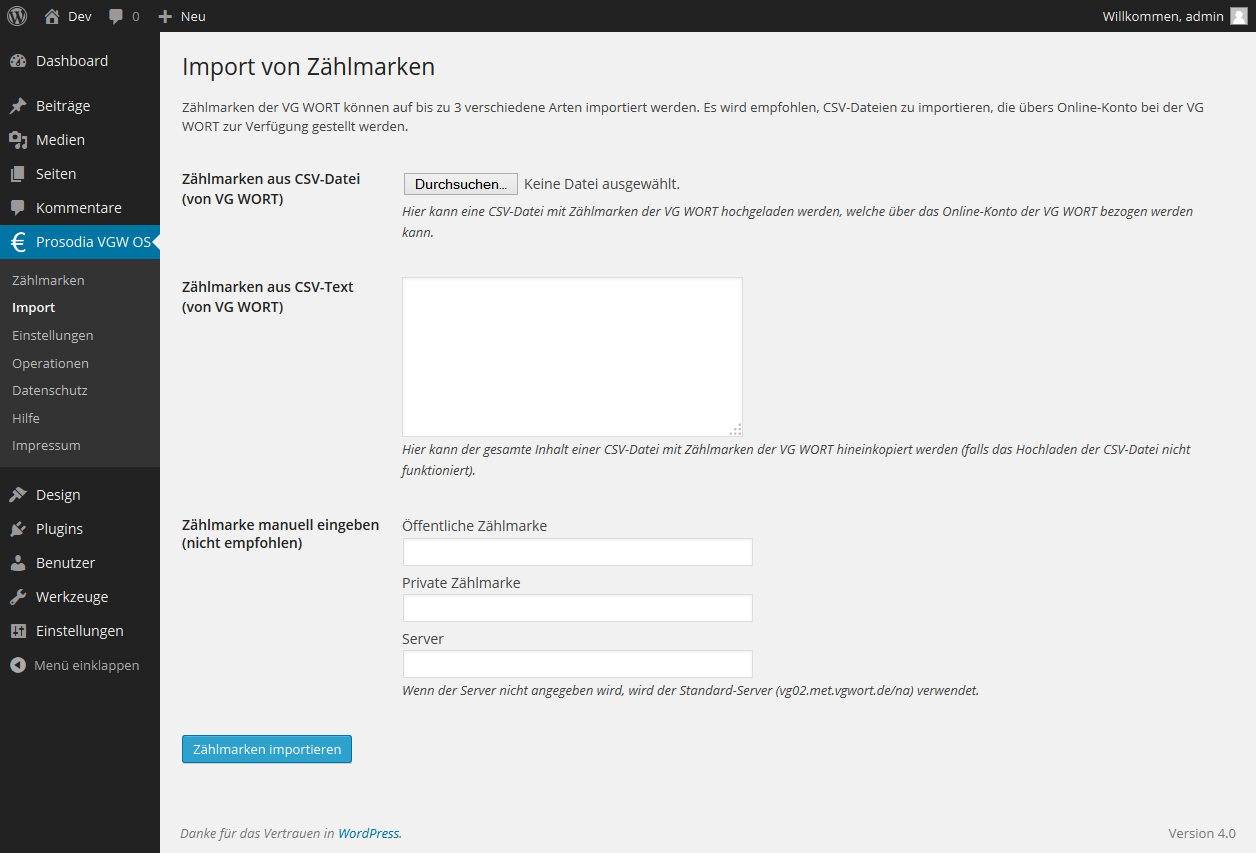Focus the Öffentliche Zählmarke field
Image resolution: width=1256 pixels, height=853 pixels.
point(577,552)
